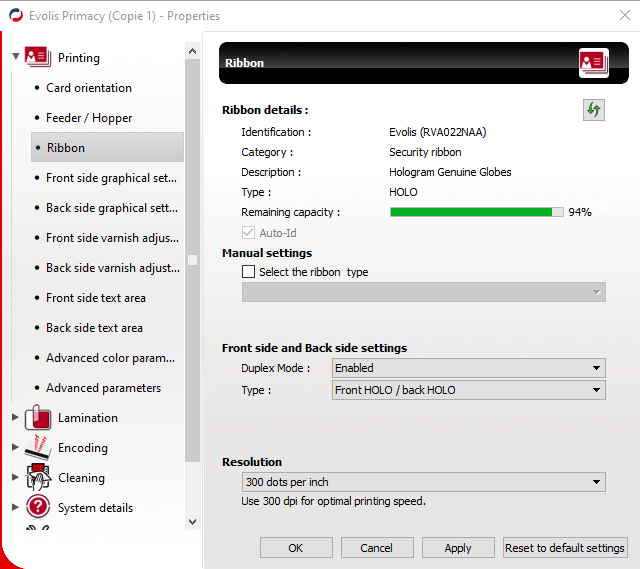Click the 94% capacity value
Viewport: 640px width, 569px height.
pyautogui.click(x=580, y=212)
